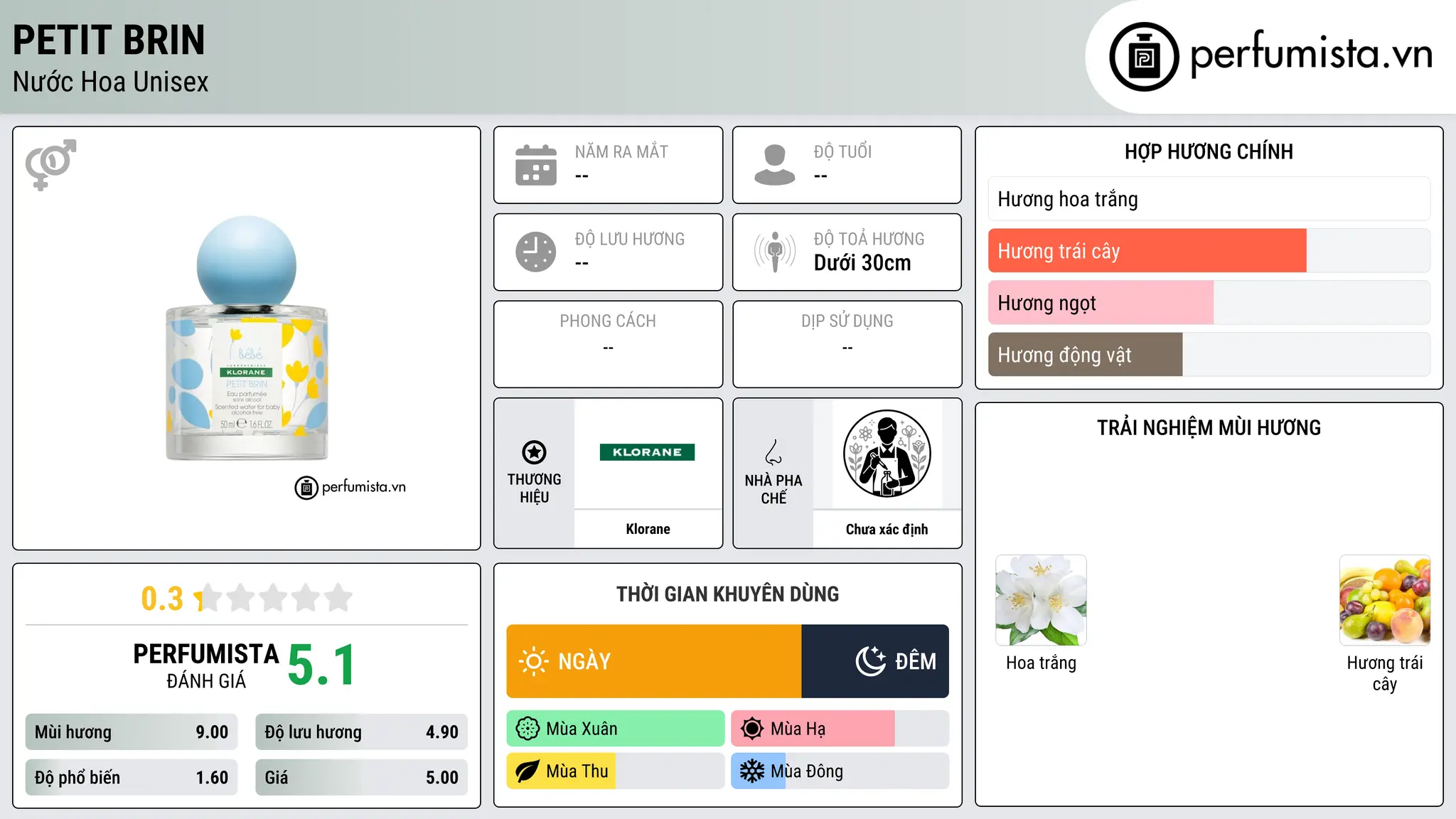Click the perfumista.vn site name in header
The image size is (1456, 819).
[x=1311, y=54]
